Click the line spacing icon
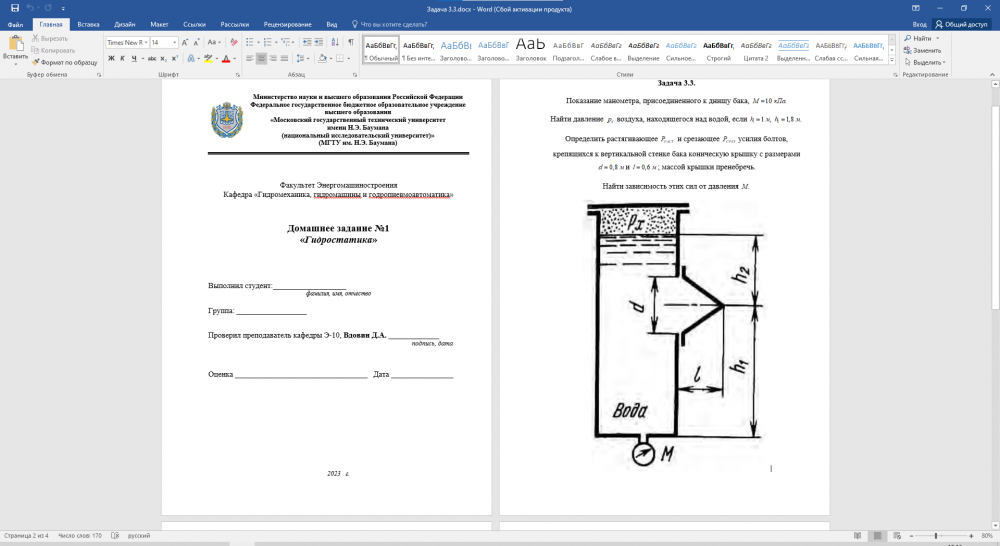This screenshot has height=546, width=1000. (x=301, y=59)
